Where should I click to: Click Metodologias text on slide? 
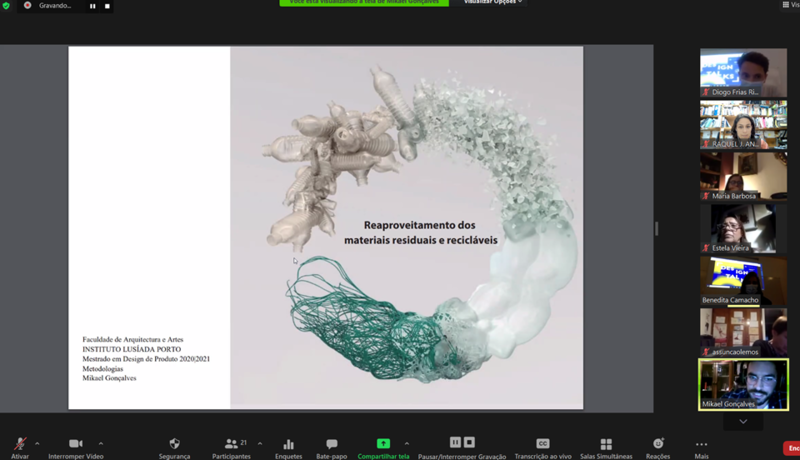103,369
